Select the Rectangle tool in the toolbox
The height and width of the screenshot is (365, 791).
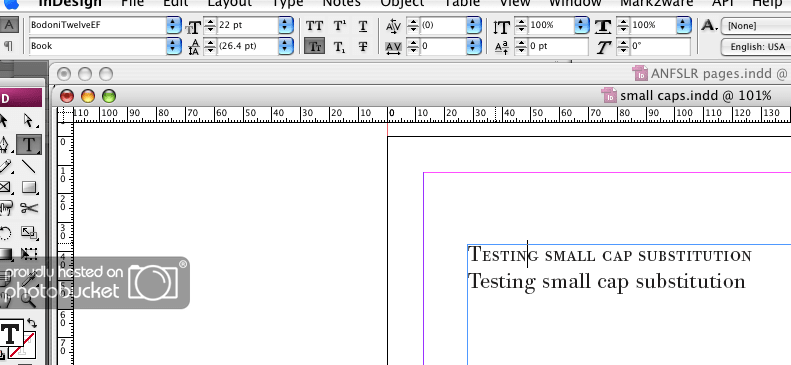click(x=29, y=188)
